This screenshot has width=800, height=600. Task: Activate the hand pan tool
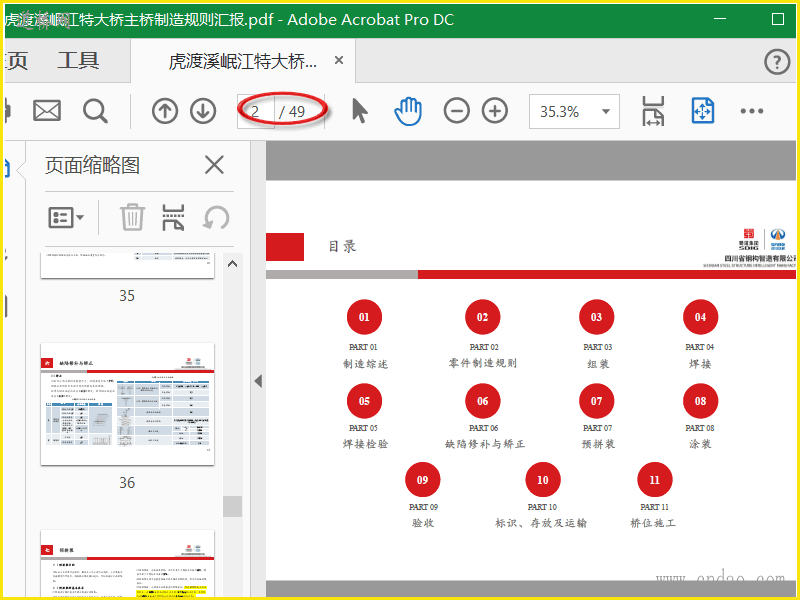(408, 111)
